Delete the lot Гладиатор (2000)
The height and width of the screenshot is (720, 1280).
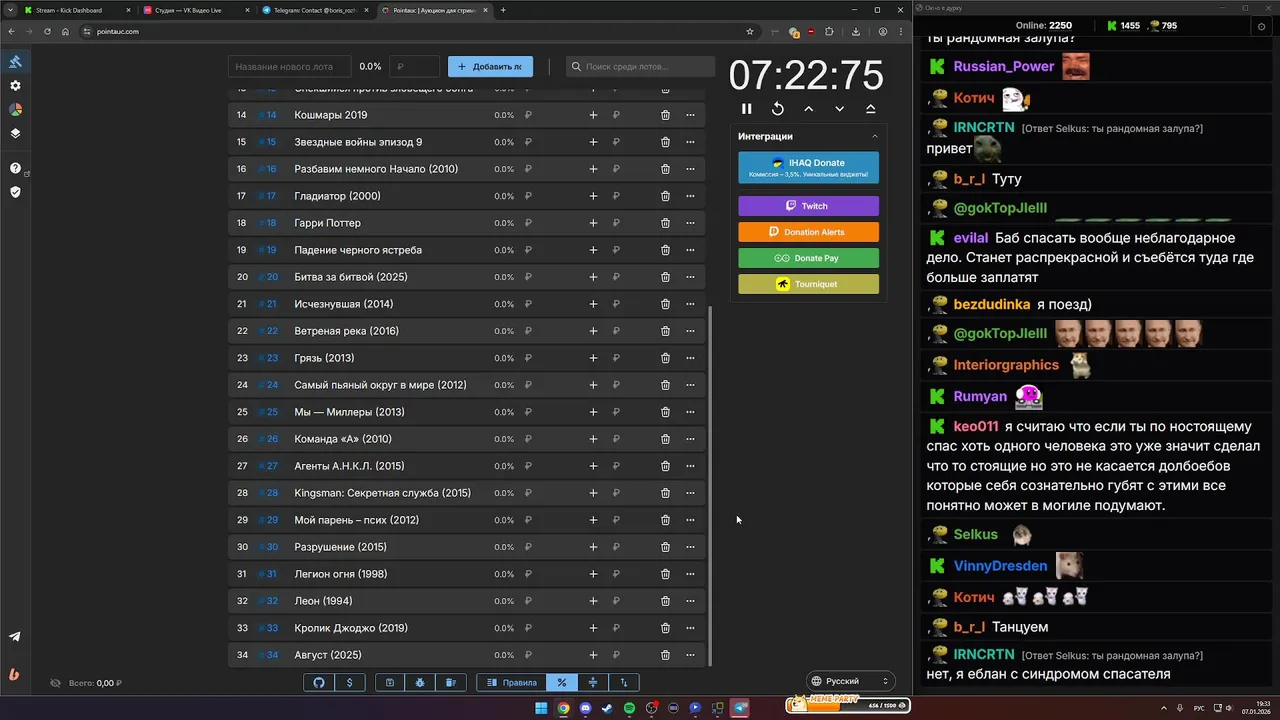(665, 196)
